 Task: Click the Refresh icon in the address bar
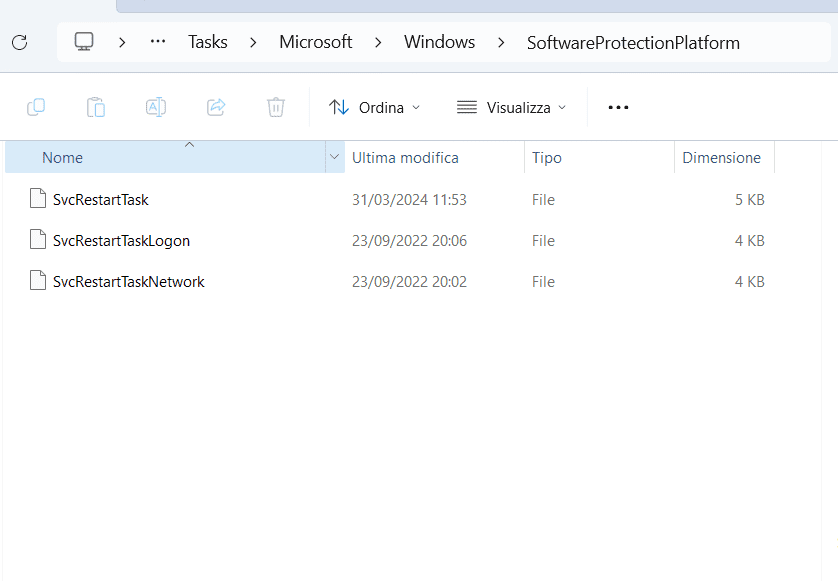tap(19, 42)
